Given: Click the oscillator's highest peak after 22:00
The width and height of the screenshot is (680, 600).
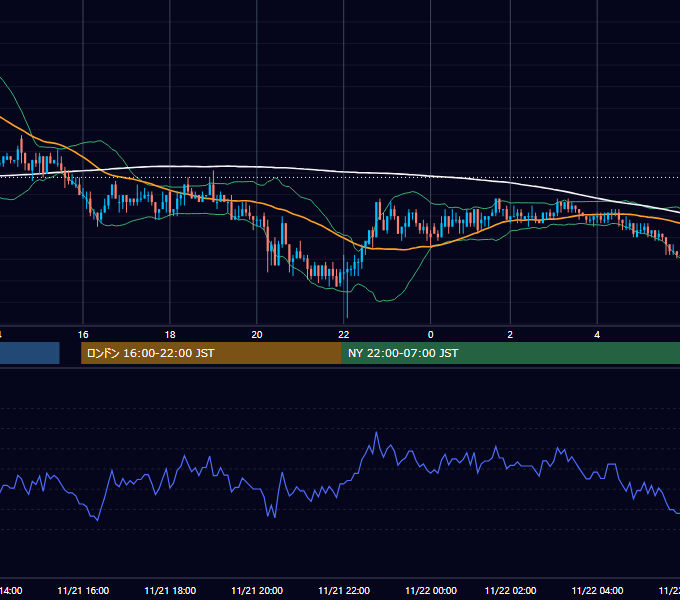Looking at the screenshot, I should [x=376, y=433].
